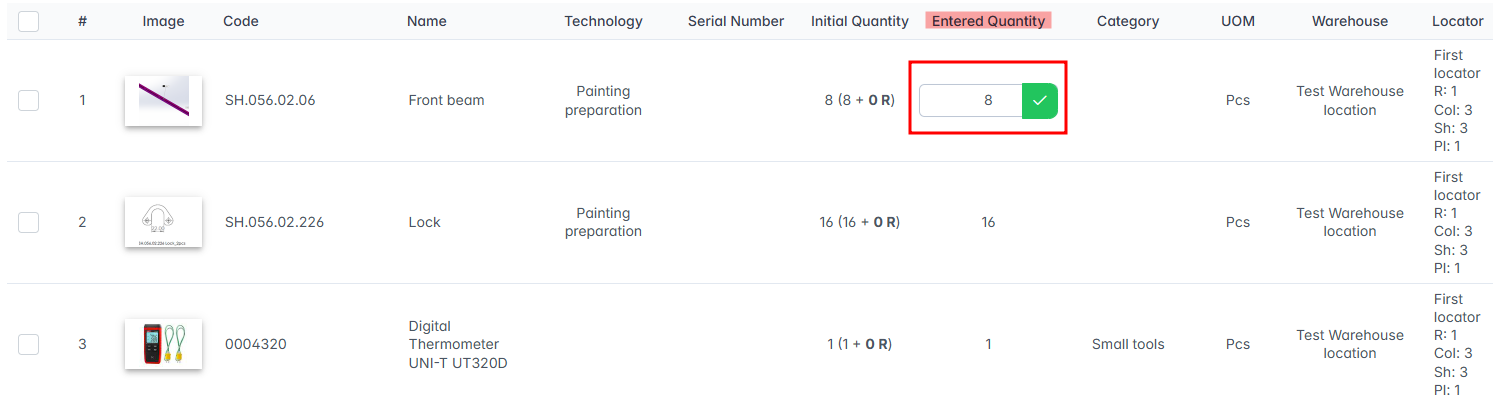Click the Technology column header
The height and width of the screenshot is (405, 1493).
point(603,21)
